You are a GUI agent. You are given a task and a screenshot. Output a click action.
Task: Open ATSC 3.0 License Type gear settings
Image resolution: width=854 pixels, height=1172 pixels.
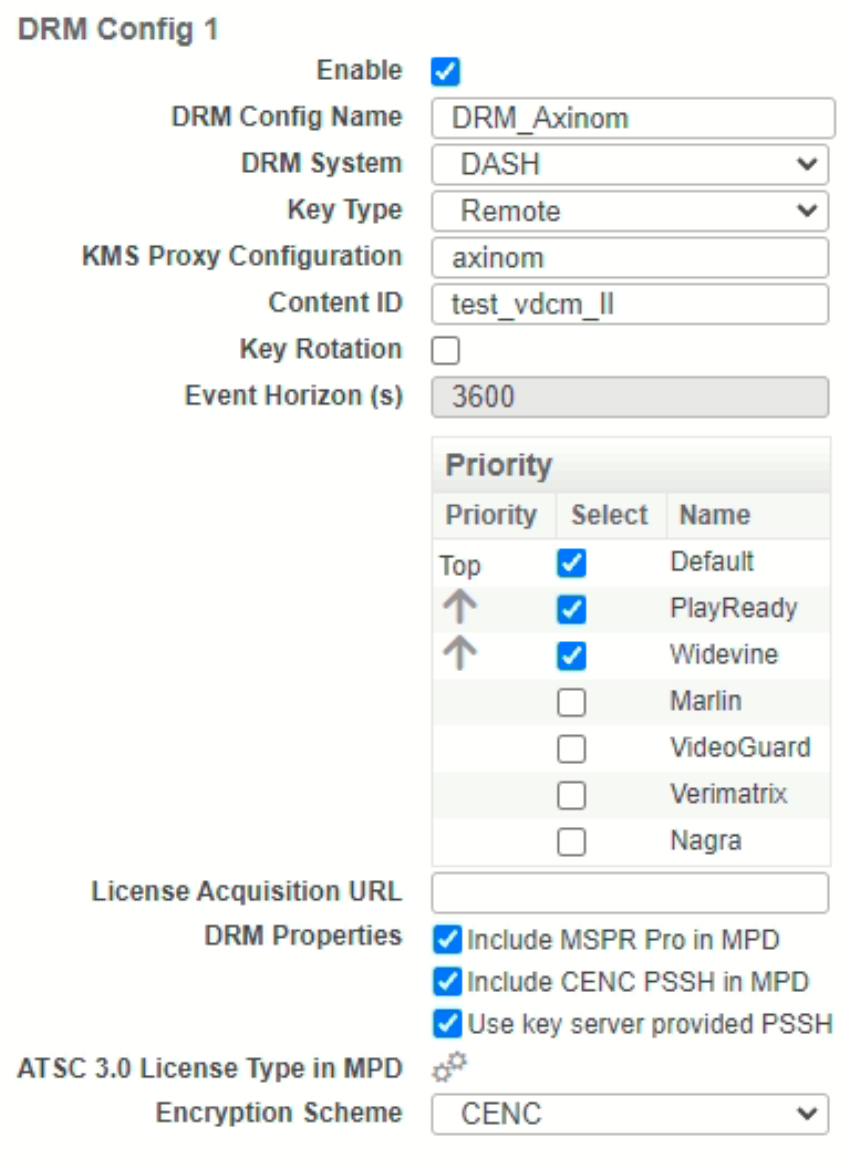tap(449, 1068)
